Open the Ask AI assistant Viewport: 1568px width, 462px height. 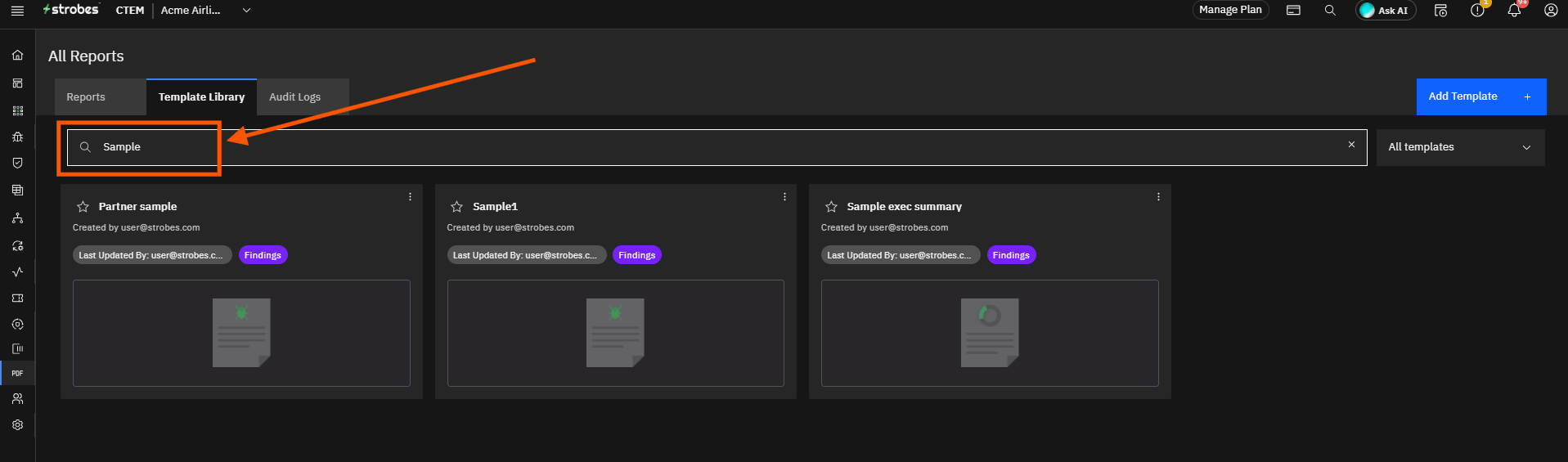click(x=1386, y=11)
